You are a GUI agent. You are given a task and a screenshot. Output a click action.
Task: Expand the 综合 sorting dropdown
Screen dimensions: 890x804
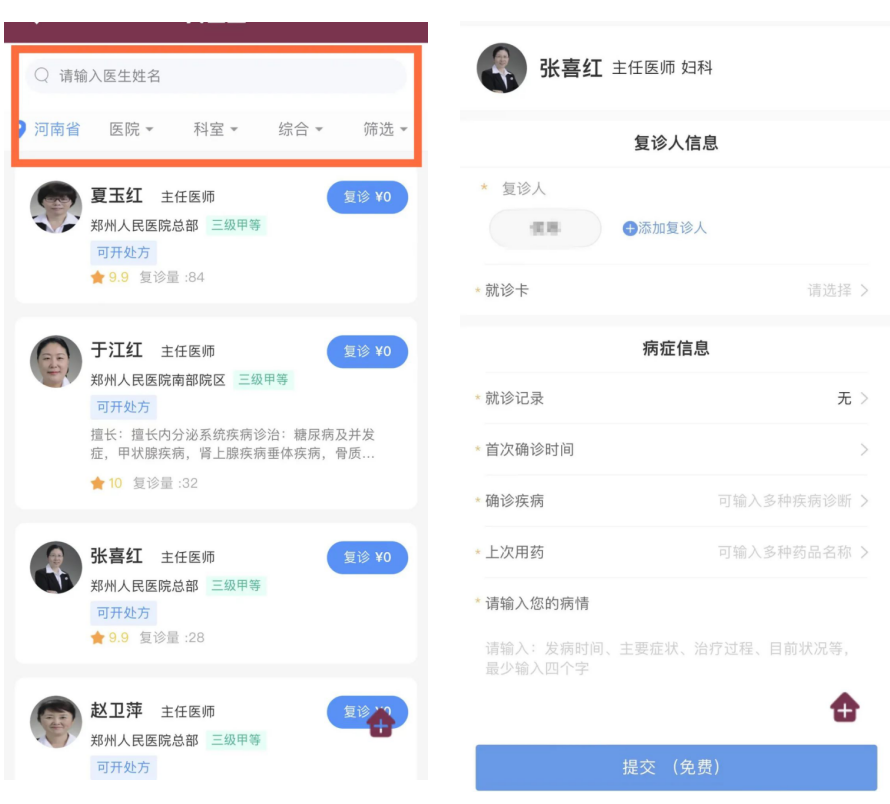coord(300,129)
